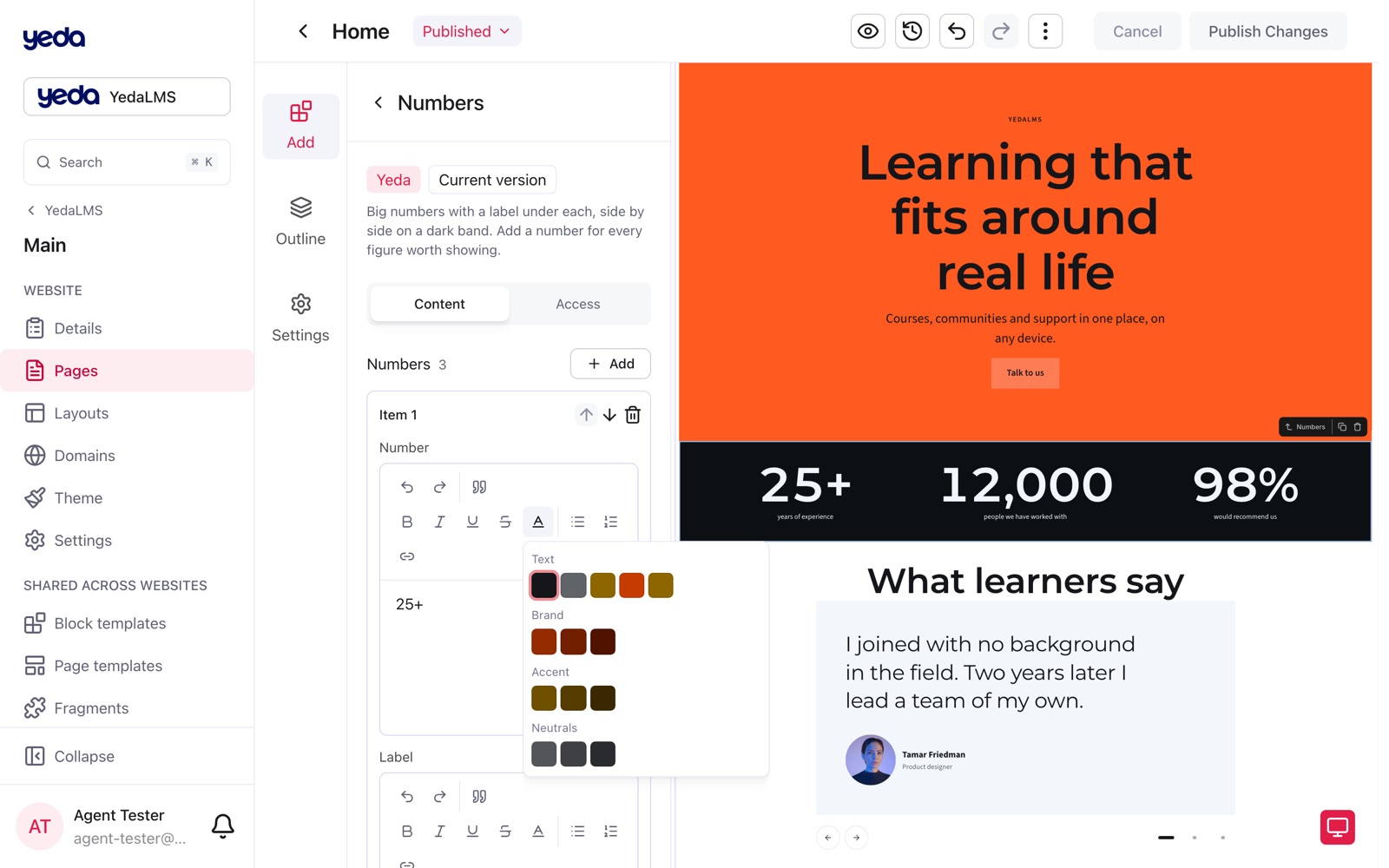Add numbered list in Number editor

[611, 522]
